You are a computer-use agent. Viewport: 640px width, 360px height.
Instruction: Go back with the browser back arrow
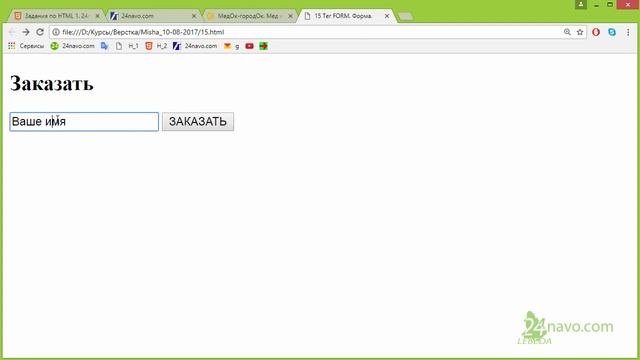(x=11, y=32)
